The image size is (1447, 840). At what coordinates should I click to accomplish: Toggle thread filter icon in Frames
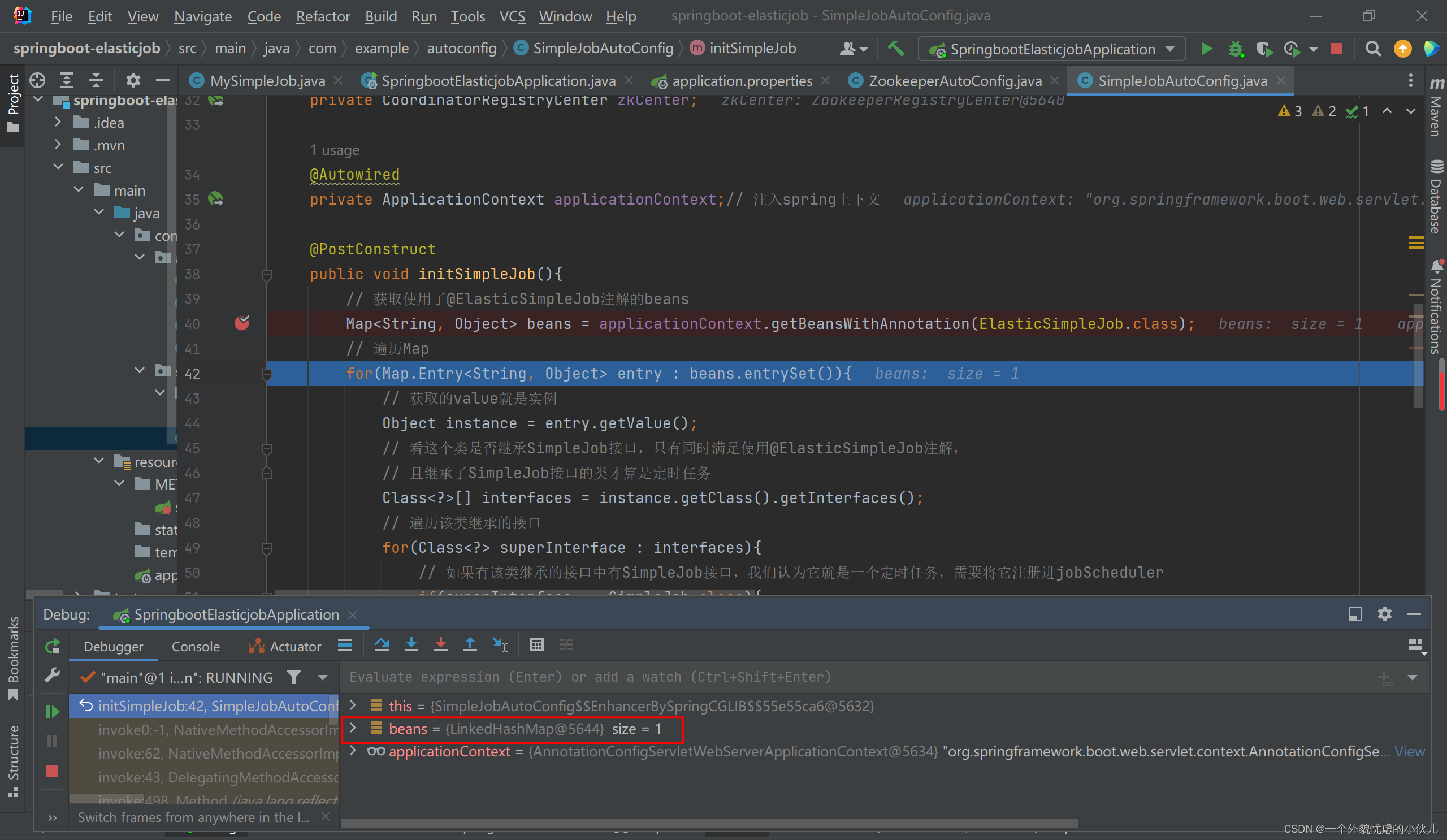294,678
